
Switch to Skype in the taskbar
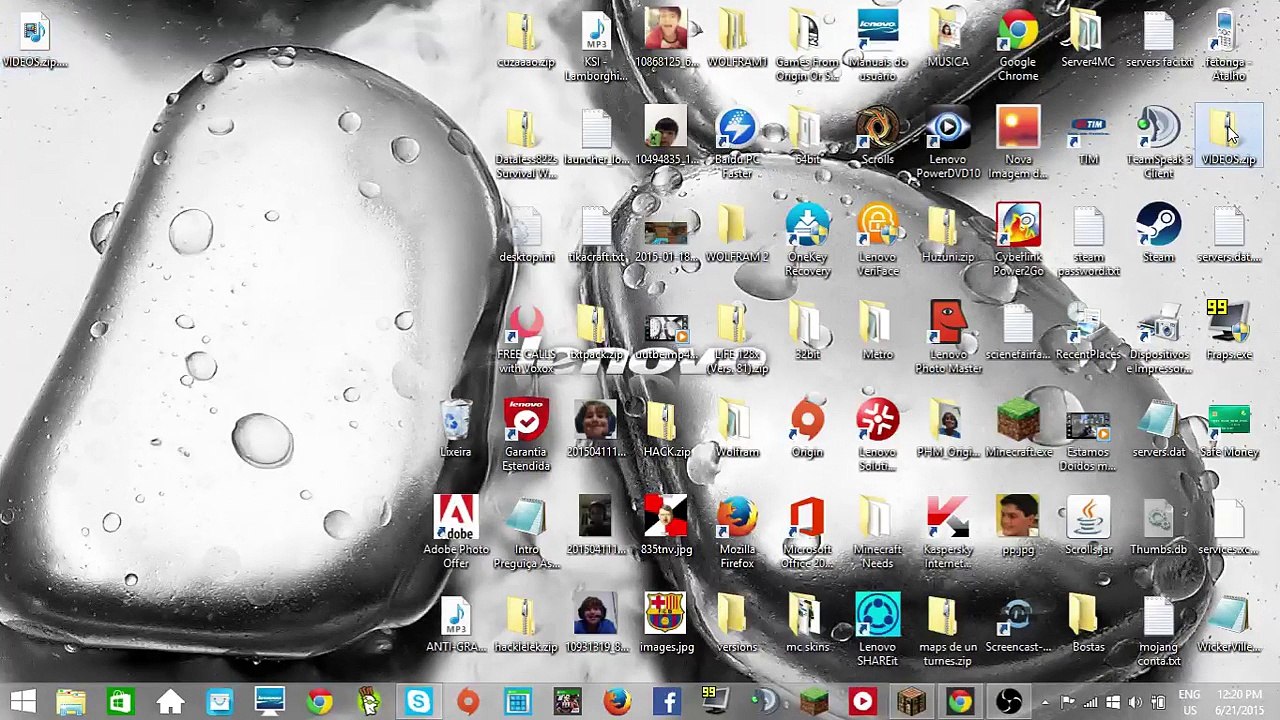418,701
